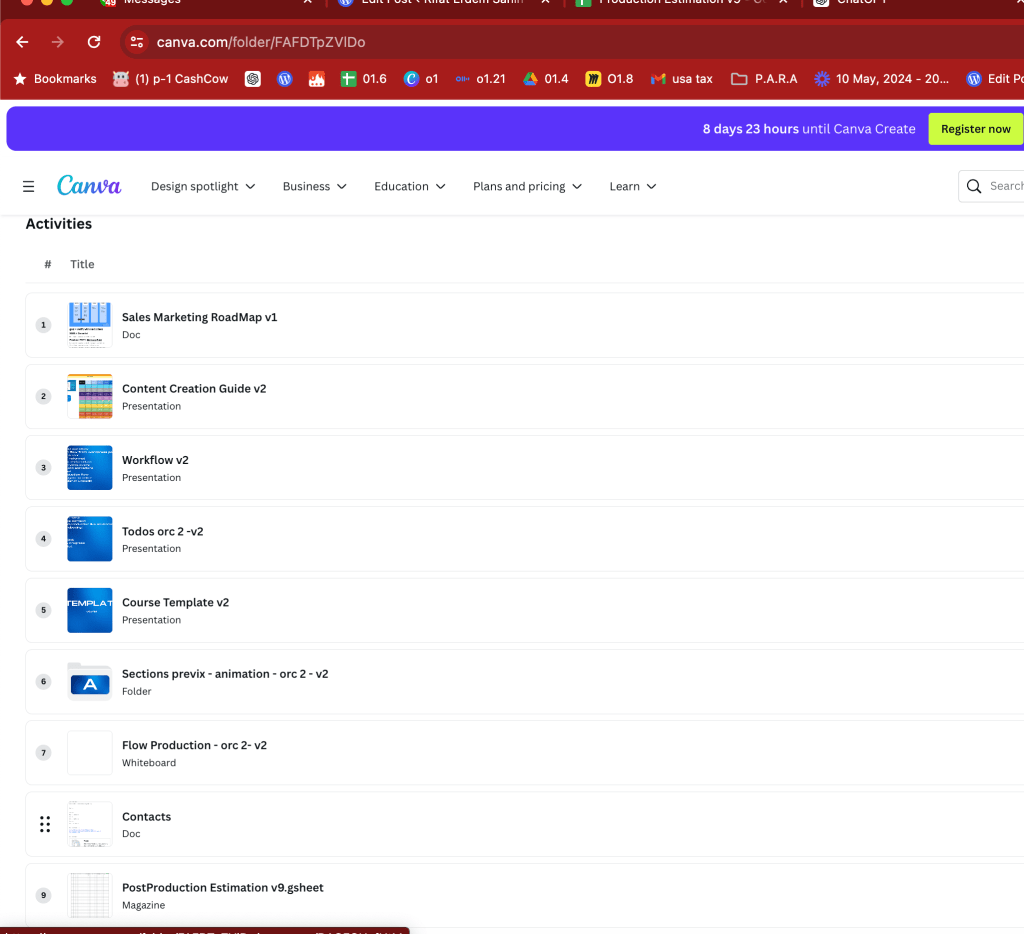Screen dimensions: 1024x934
Task: Click the browser forward arrow
Action: 58,42
